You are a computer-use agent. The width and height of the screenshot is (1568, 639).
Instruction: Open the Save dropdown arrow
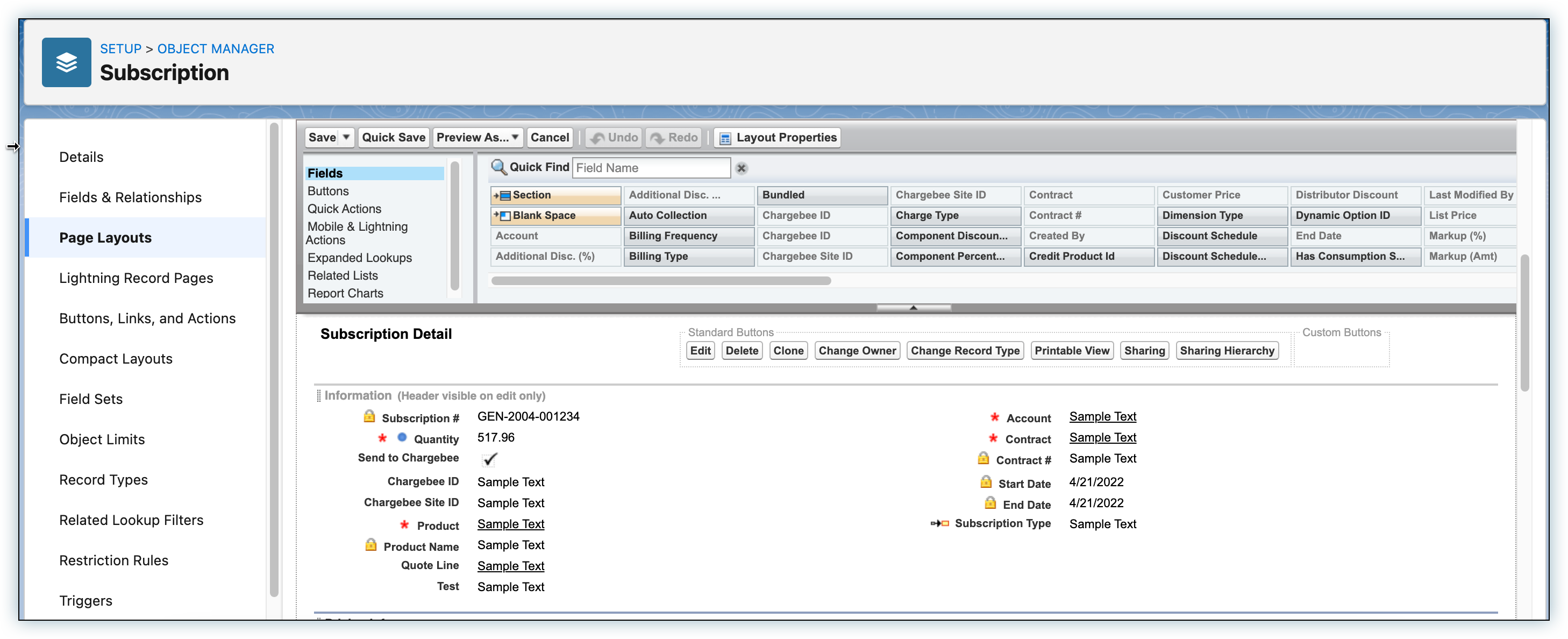346,137
